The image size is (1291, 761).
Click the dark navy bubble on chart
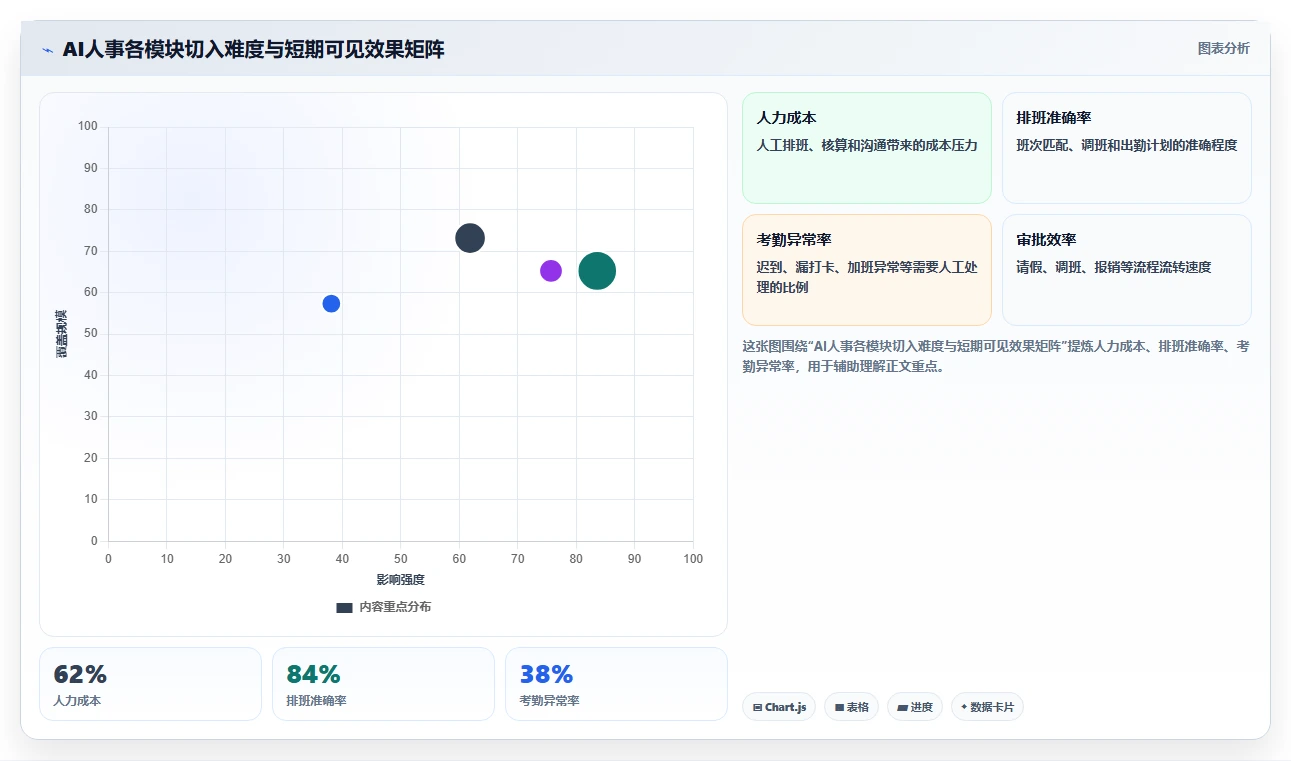click(x=470, y=238)
